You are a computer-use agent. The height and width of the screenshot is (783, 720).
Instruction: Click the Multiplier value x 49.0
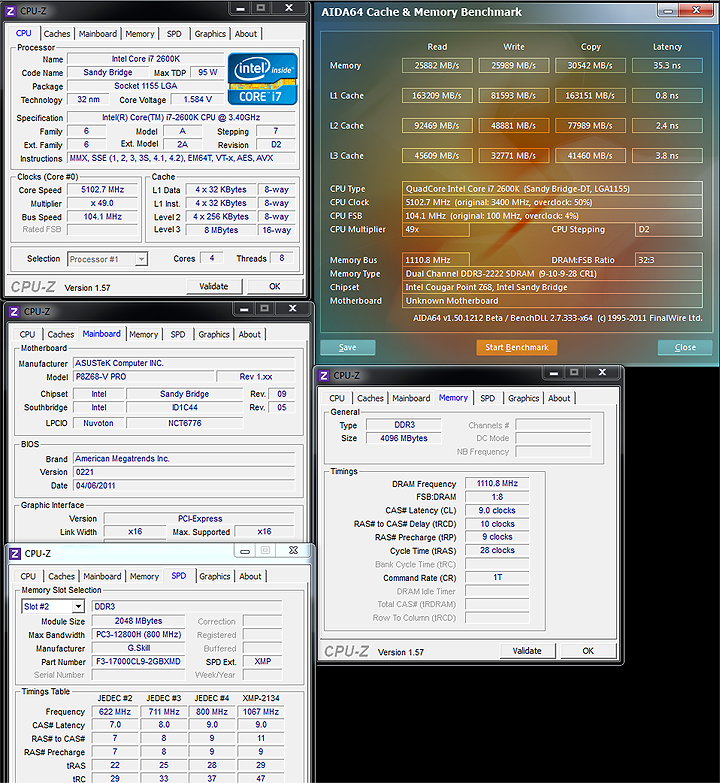click(x=103, y=203)
